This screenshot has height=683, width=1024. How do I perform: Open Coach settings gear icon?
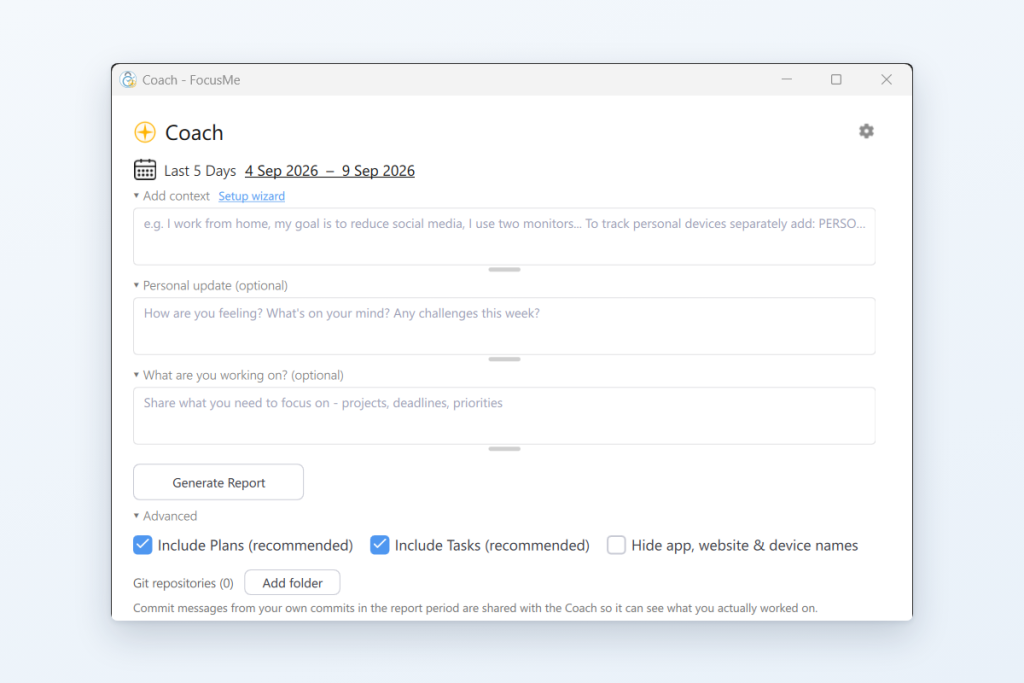866,131
